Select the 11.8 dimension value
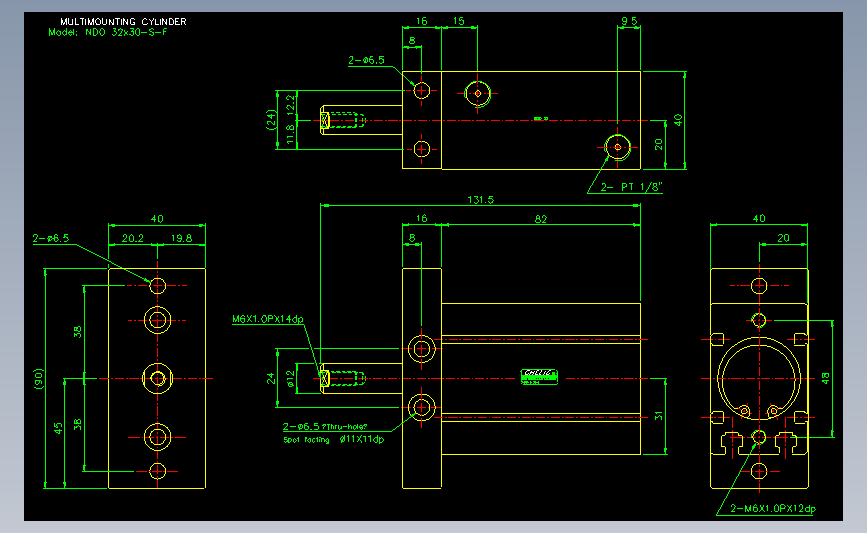The width and height of the screenshot is (867, 533). pos(290,135)
